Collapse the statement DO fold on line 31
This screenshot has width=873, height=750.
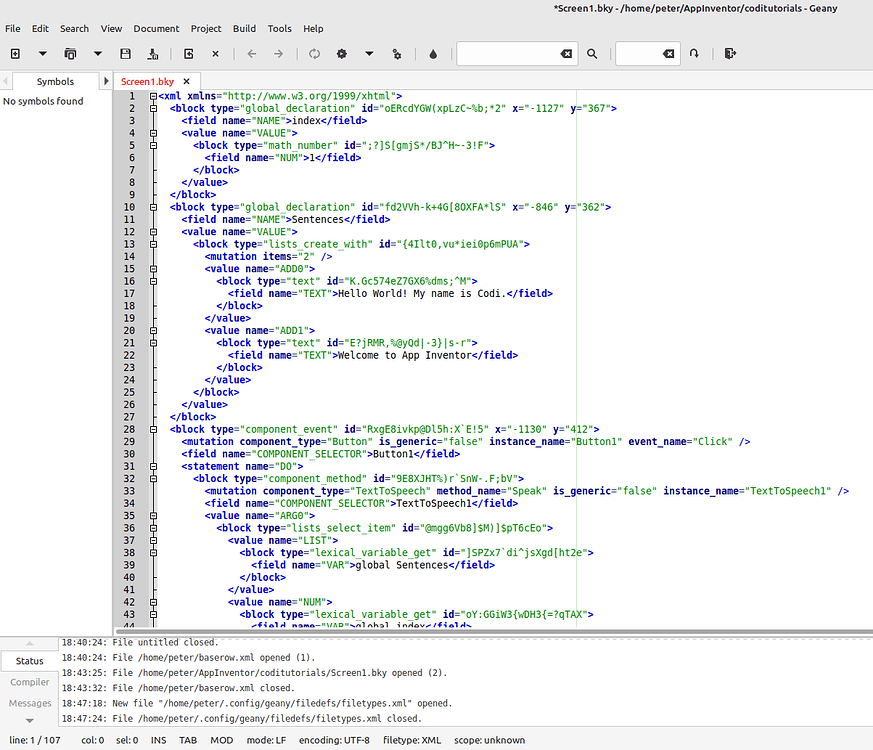point(153,466)
